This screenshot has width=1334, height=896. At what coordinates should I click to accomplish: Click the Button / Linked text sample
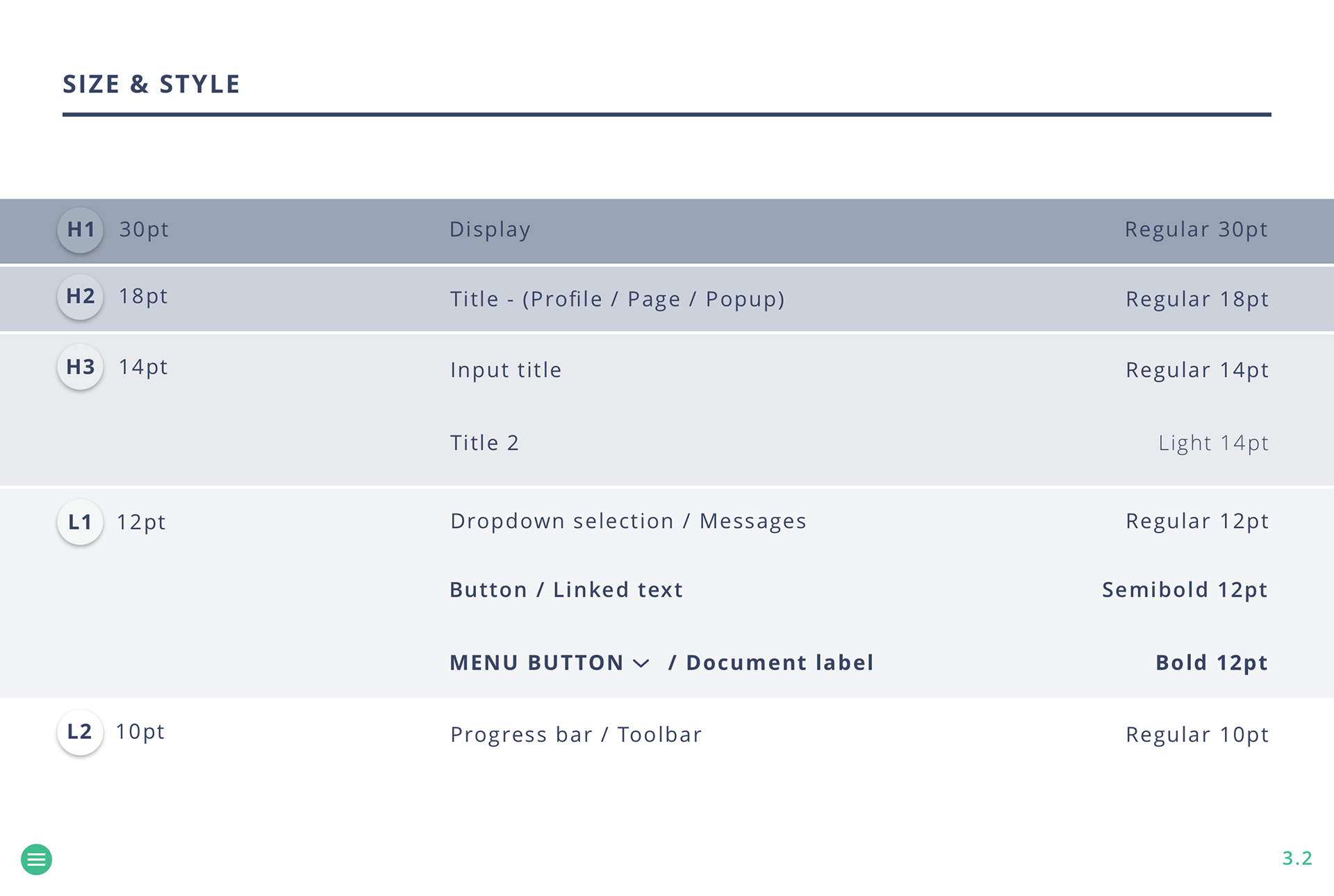[566, 590]
